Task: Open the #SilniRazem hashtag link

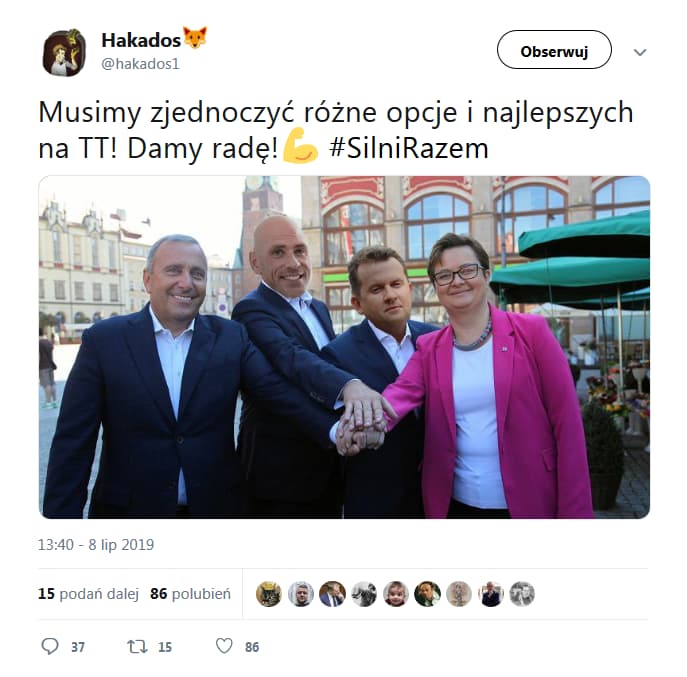Action: (x=408, y=148)
